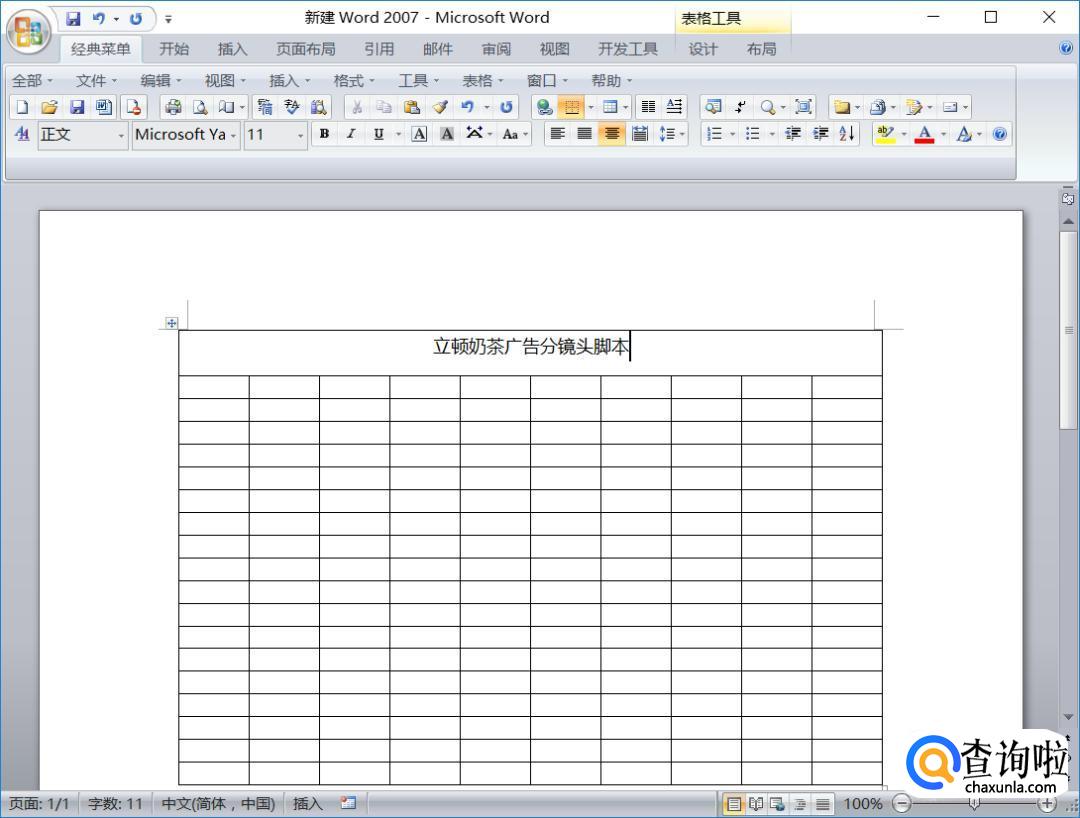Click the table move handle

click(x=172, y=322)
